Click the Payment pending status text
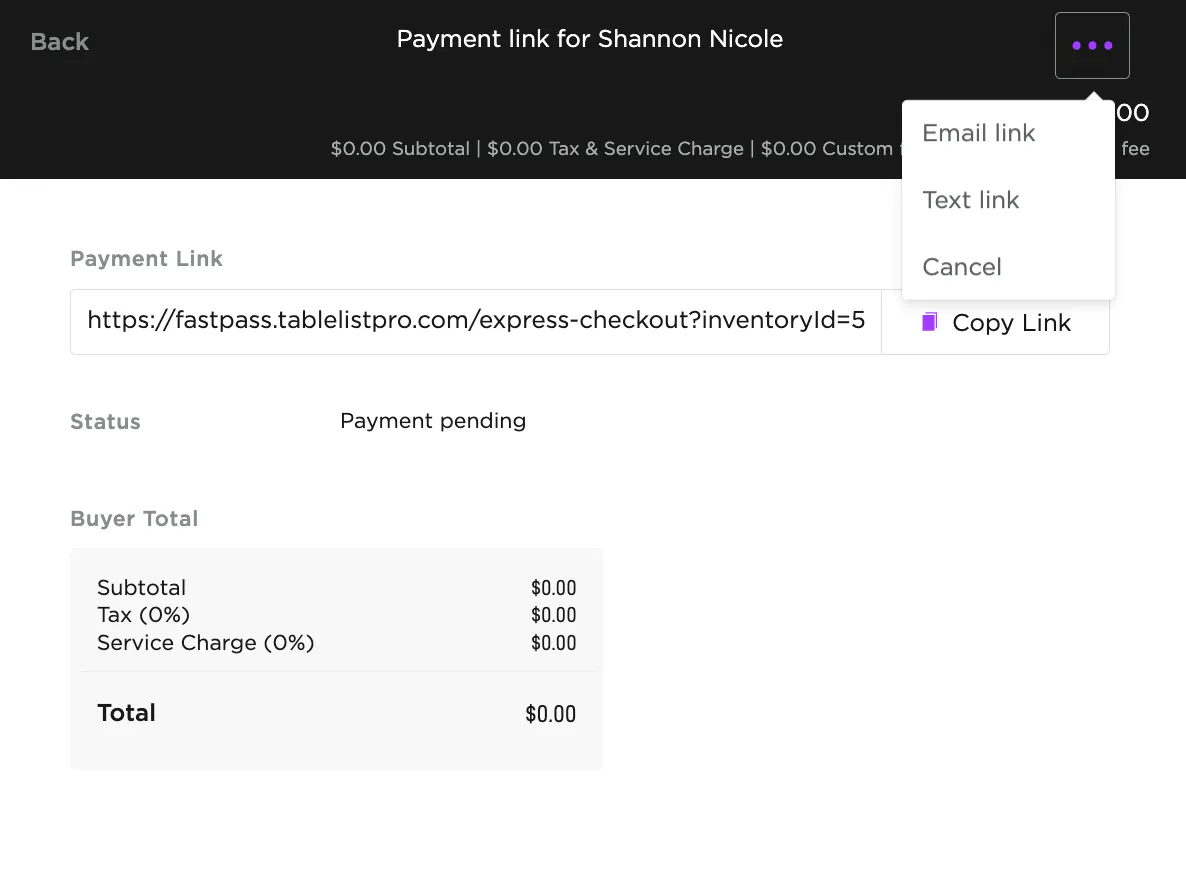The width and height of the screenshot is (1186, 880). coord(433,421)
